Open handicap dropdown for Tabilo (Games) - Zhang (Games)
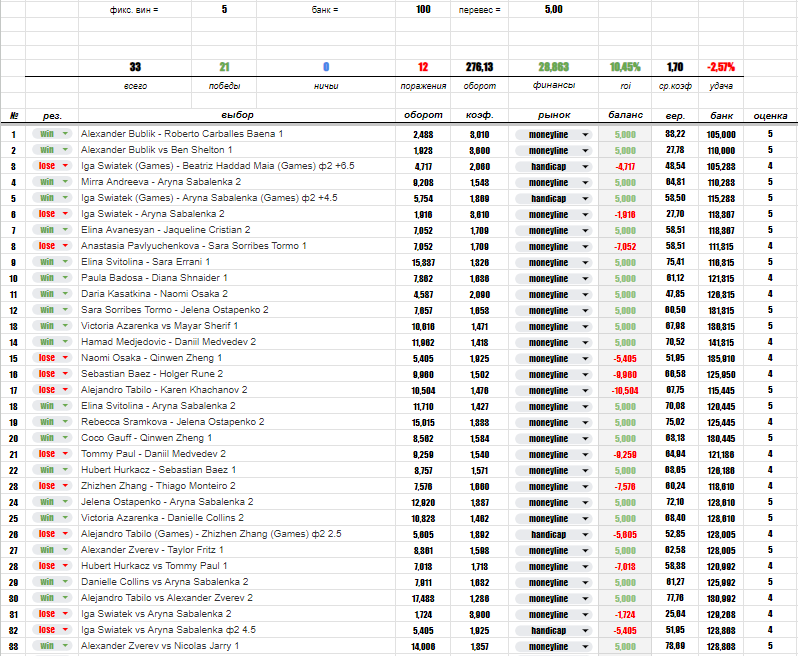Image resolution: width=798 pixels, height=656 pixels. point(554,534)
